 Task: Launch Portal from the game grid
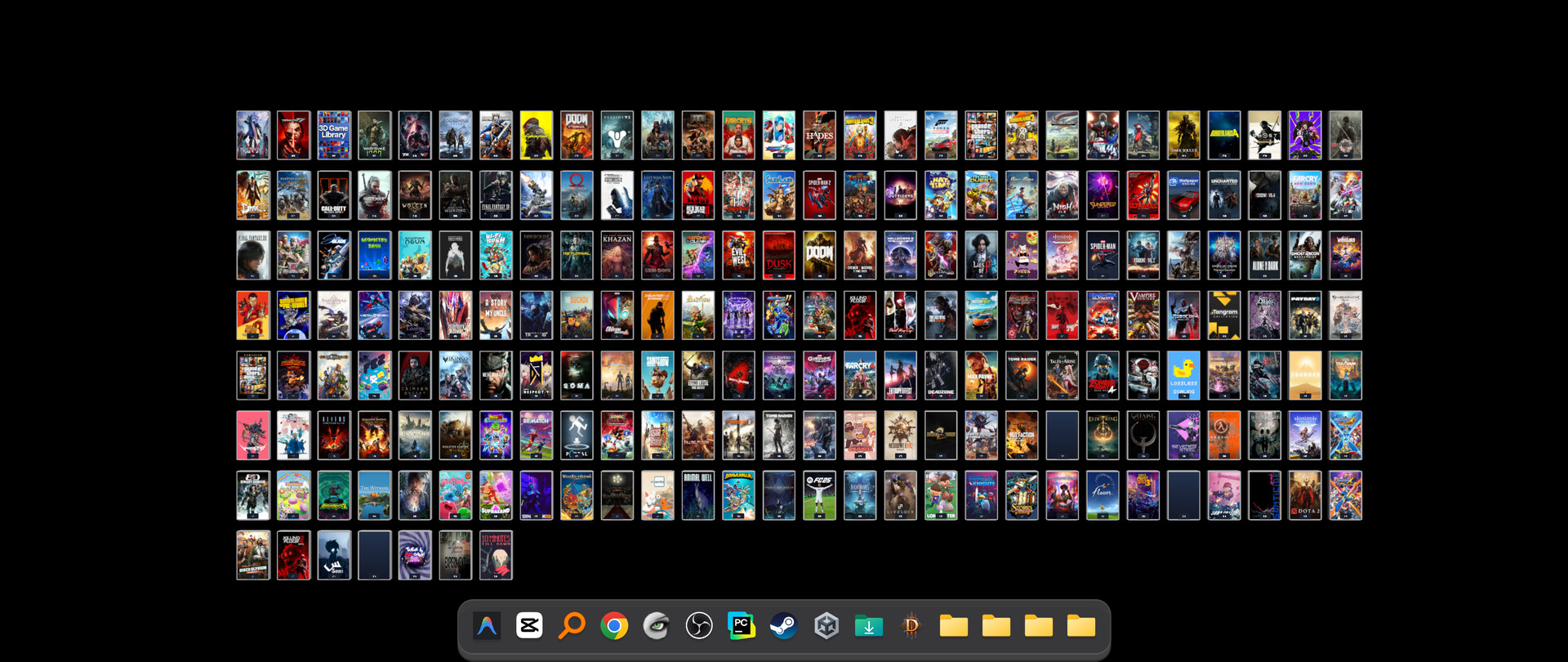(577, 436)
